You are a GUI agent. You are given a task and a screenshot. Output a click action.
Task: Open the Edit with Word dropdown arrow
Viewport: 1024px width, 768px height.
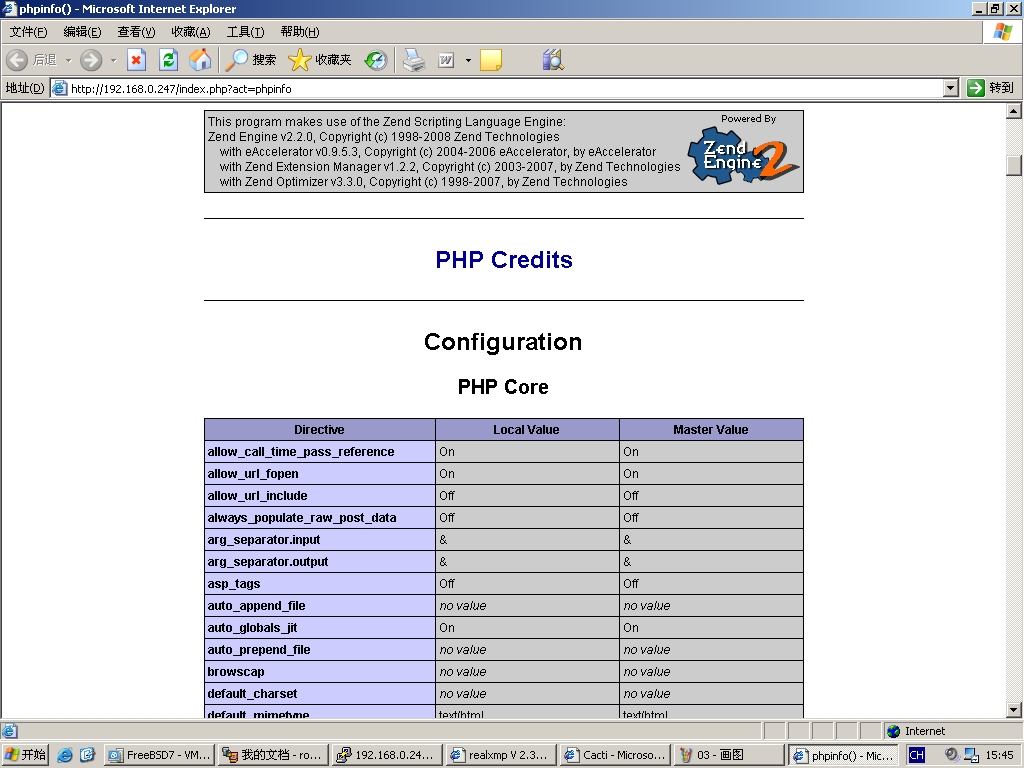click(468, 61)
